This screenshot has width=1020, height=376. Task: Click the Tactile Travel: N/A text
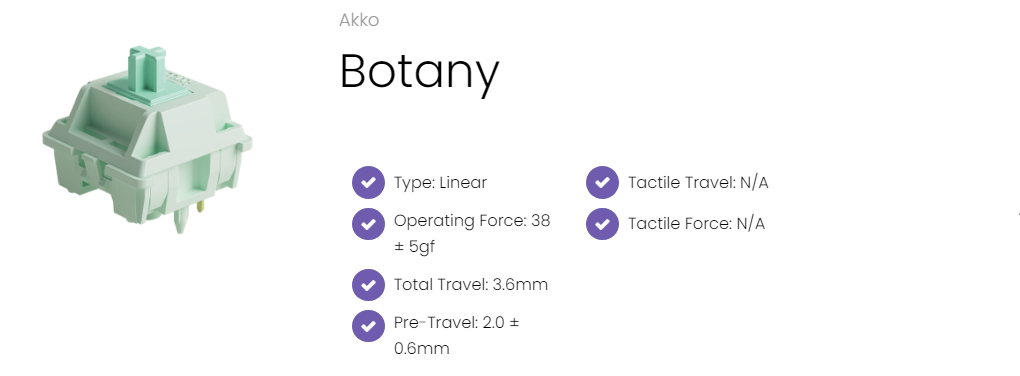click(x=698, y=183)
